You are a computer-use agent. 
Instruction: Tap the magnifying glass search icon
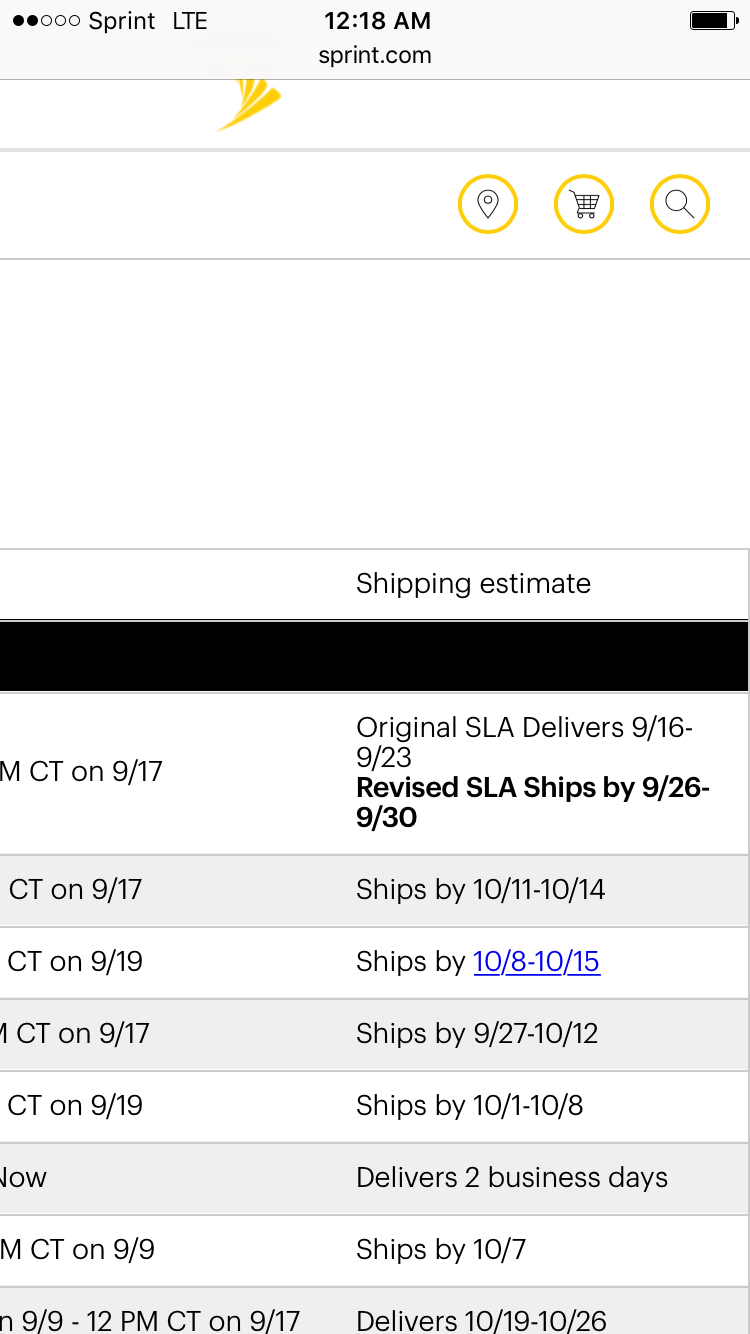pos(680,204)
